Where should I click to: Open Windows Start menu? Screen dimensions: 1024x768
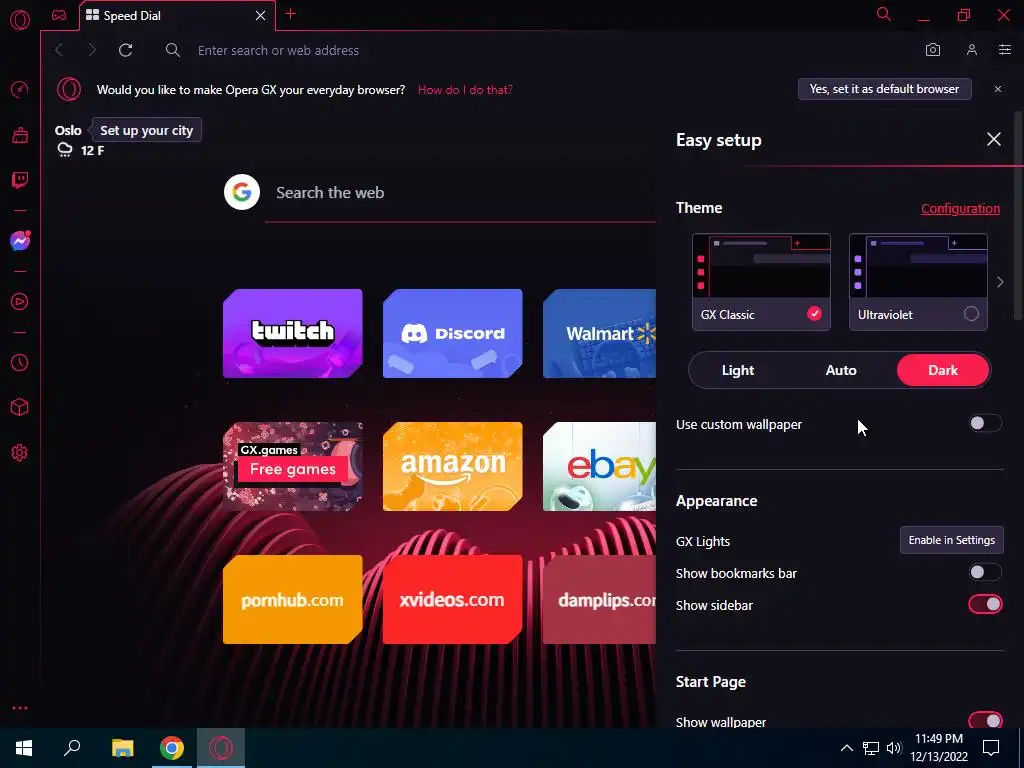[24, 748]
